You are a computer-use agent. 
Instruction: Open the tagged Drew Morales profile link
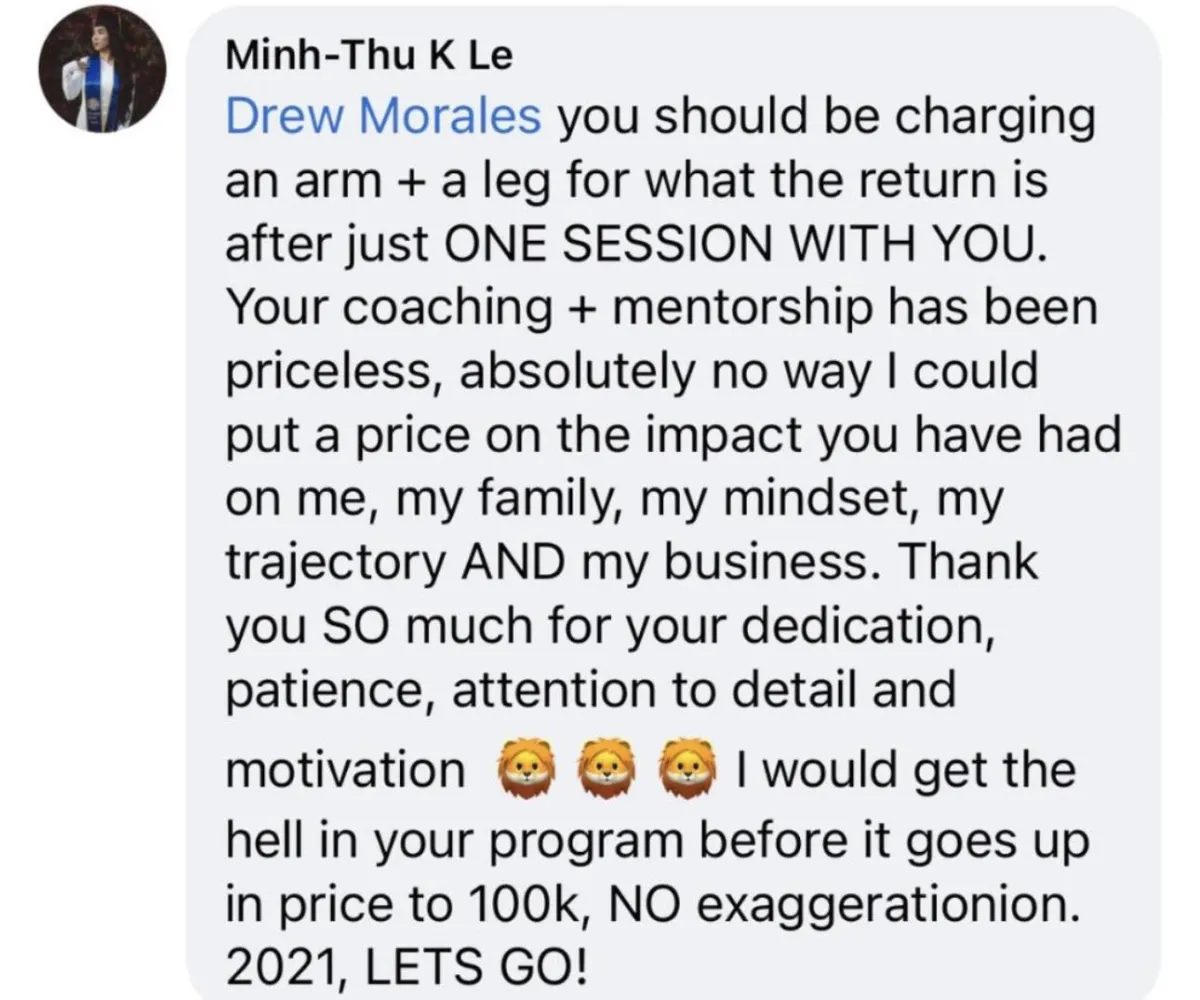coord(384,117)
